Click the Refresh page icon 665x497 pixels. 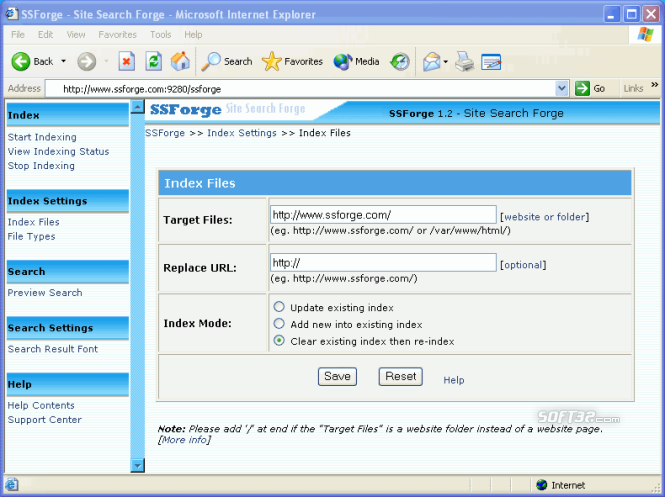pos(153,61)
